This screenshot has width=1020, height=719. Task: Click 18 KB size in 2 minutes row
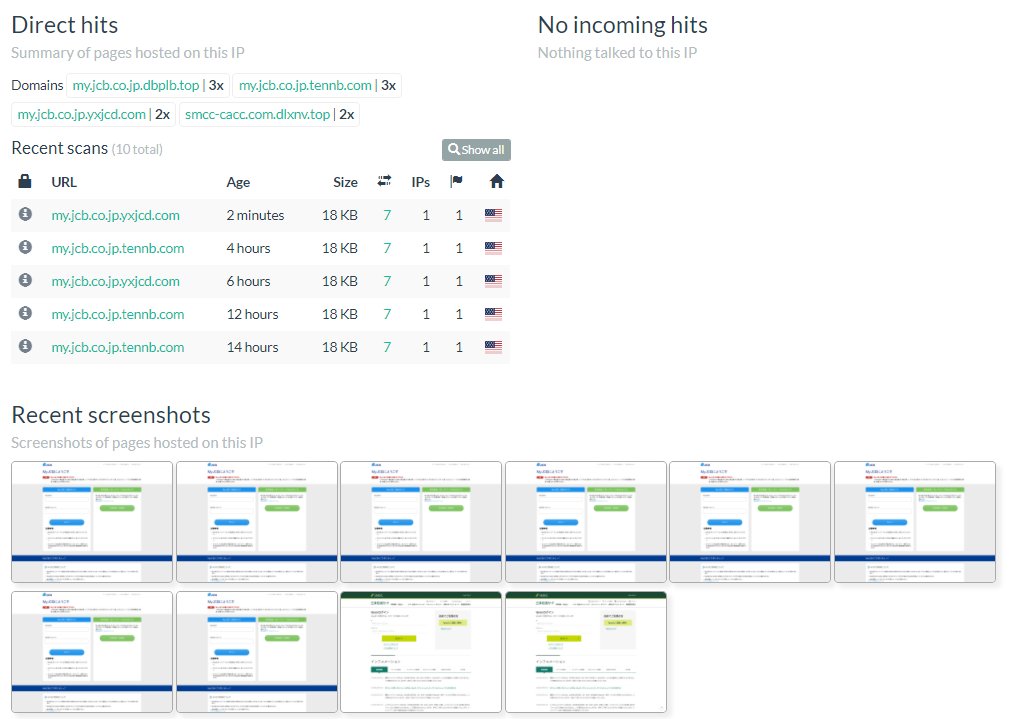340,215
